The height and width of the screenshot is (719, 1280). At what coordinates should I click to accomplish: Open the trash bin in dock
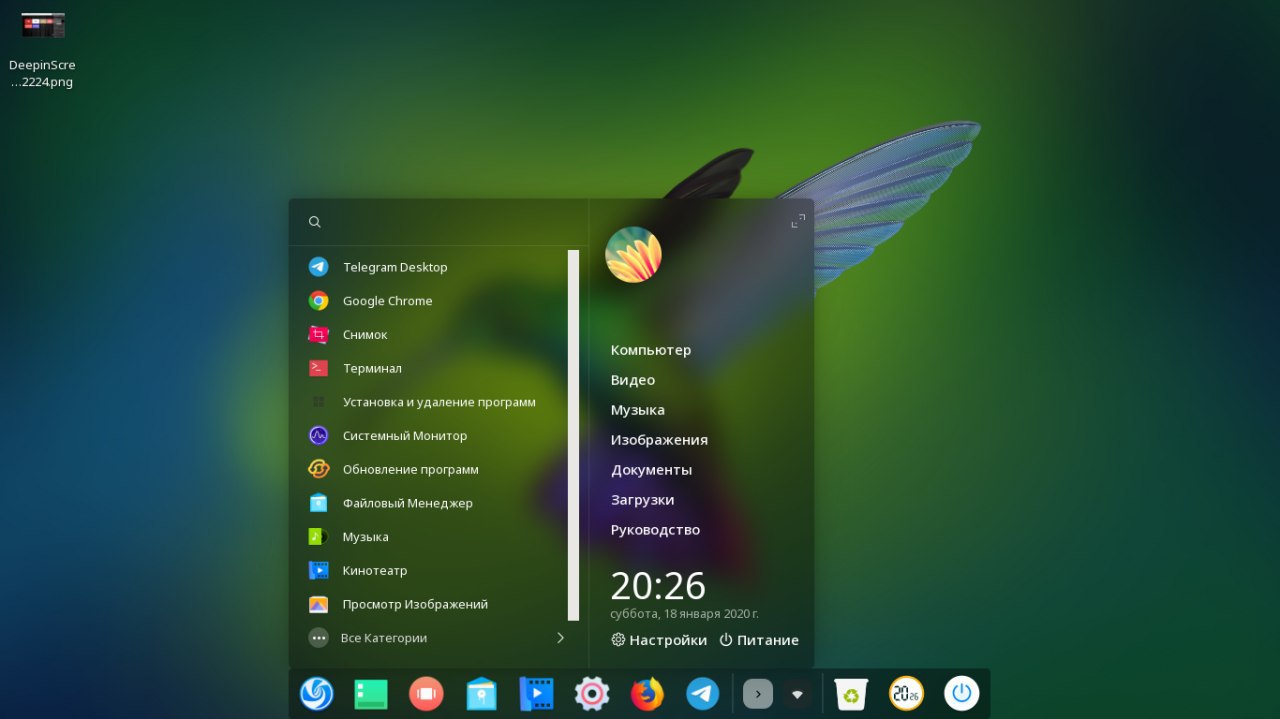[851, 693]
